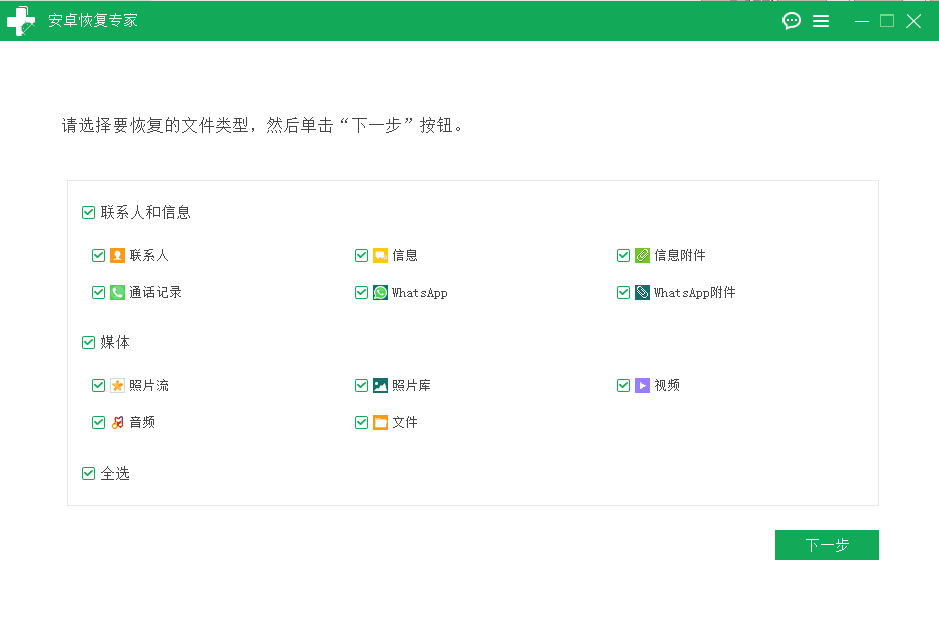Uncheck the 媒体 category checkbox
The width and height of the screenshot is (939, 626).
88,342
